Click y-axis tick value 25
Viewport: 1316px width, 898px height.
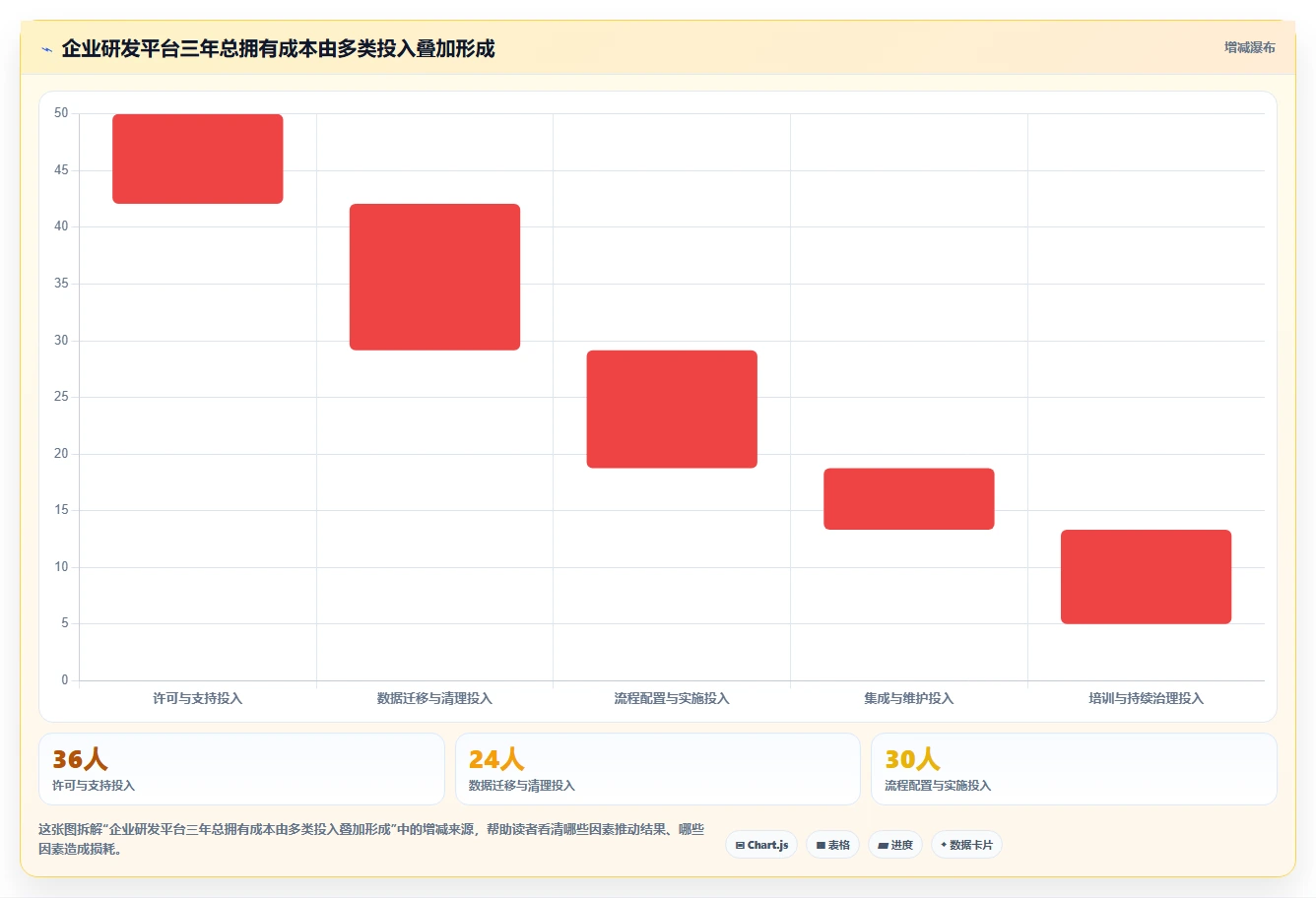61,397
